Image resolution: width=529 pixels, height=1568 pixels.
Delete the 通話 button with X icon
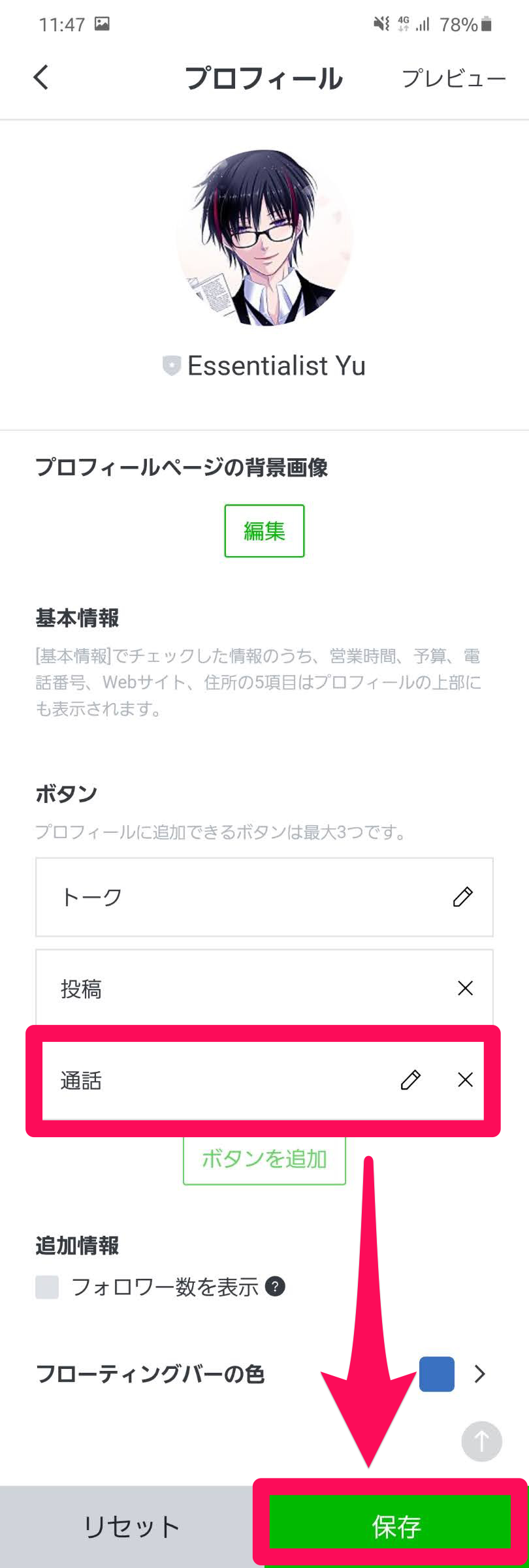point(465,1080)
